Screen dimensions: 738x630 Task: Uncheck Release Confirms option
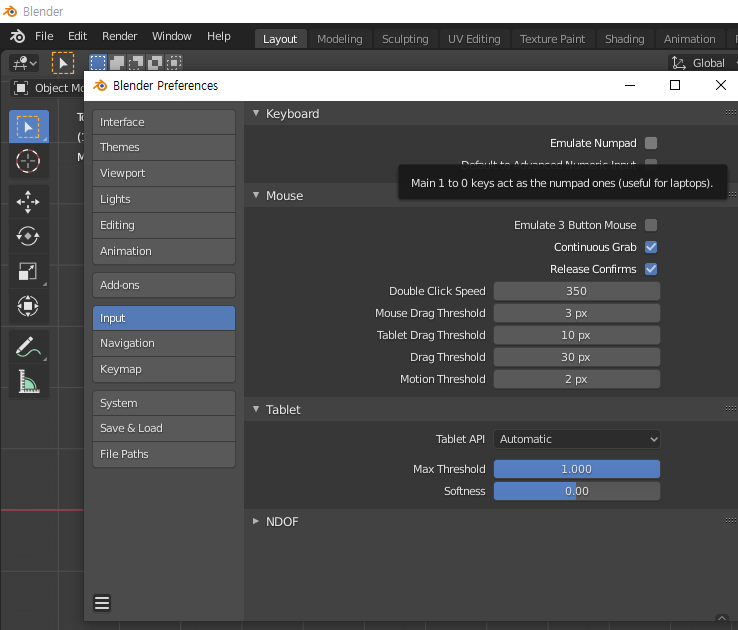[651, 269]
